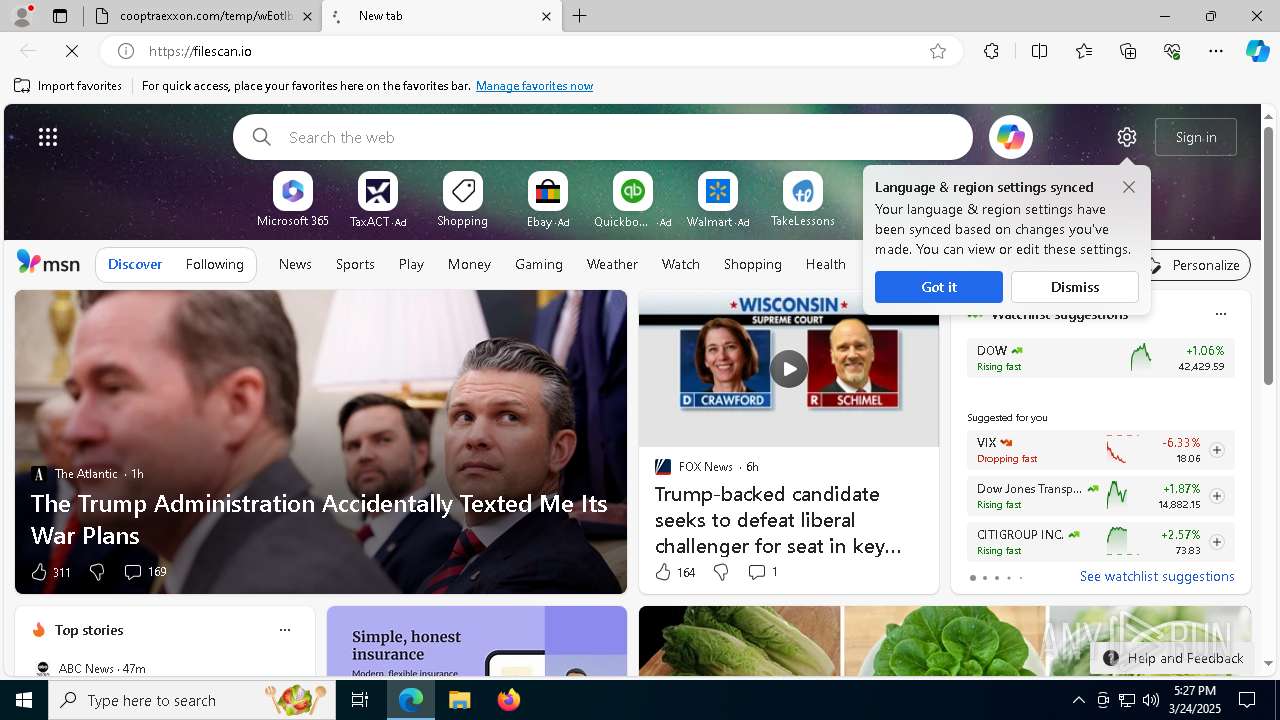Open Edge Settings and more menu
Viewport: 1280px width, 720px height.
click(1216, 51)
